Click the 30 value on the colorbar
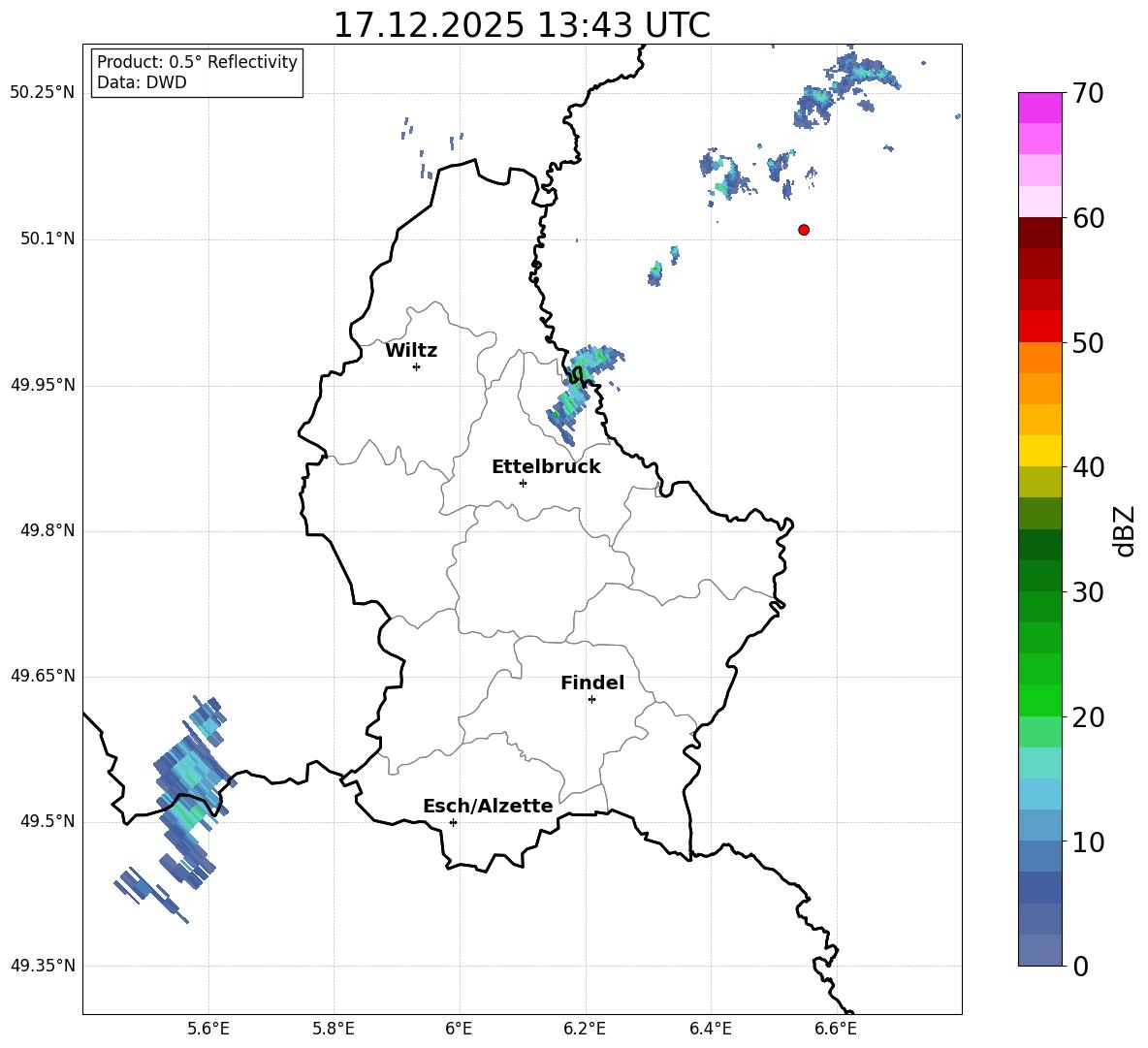This screenshot has width=1148, height=1048. click(x=1088, y=592)
